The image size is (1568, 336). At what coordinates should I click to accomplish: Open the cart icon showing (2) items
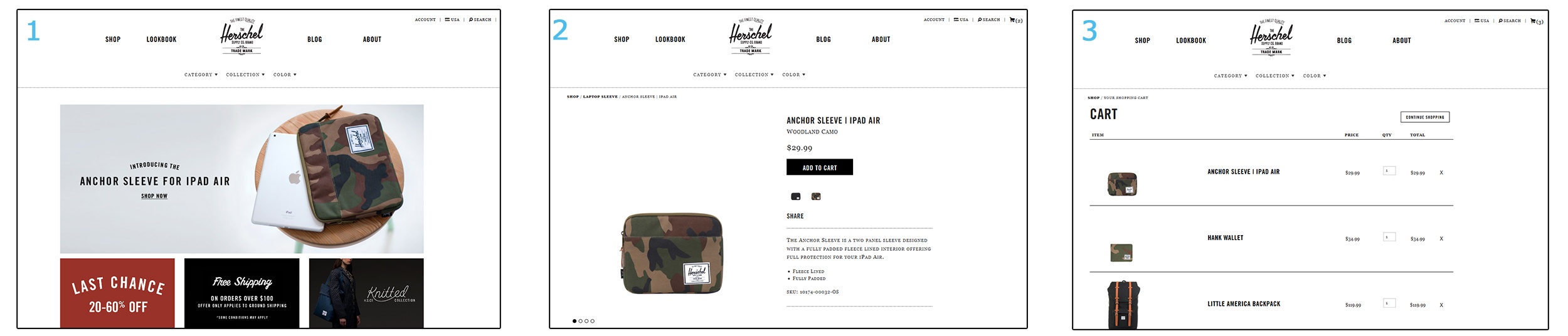(1015, 20)
